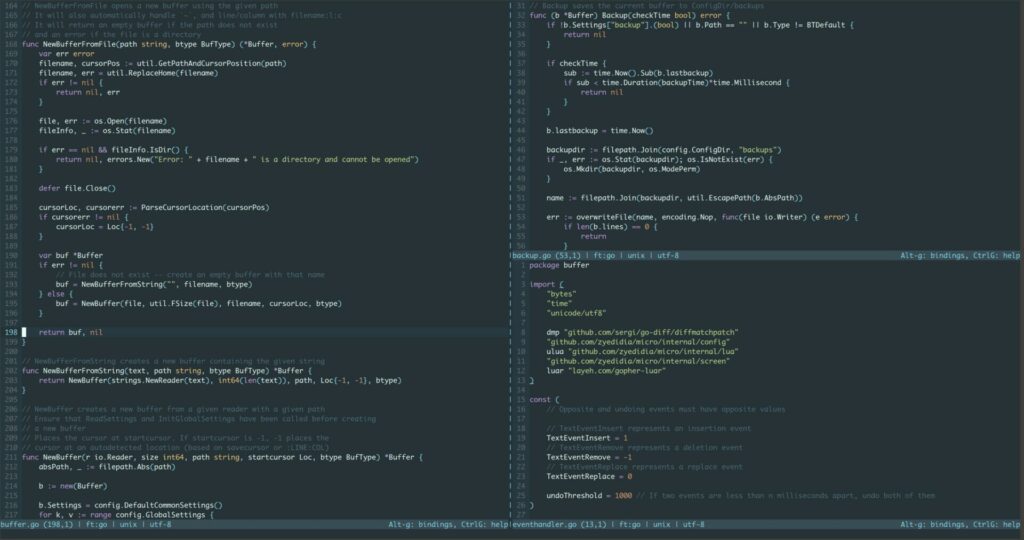Click the micro/internal/config import line
This screenshot has width=1024, height=540.
[x=638, y=342]
